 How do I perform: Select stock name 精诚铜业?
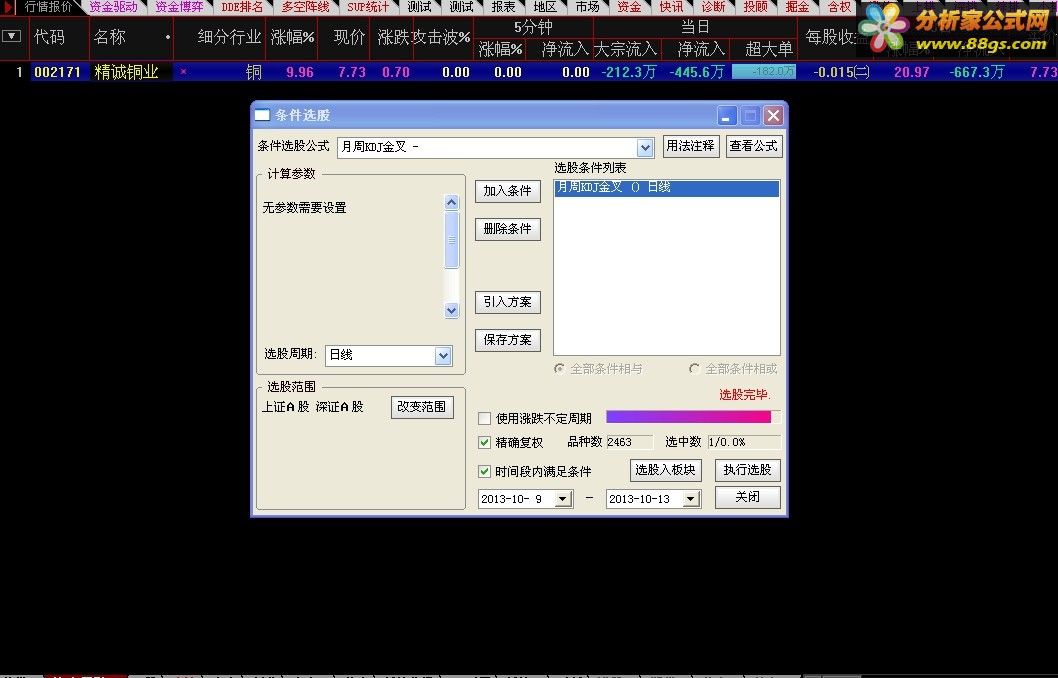[x=126, y=72]
